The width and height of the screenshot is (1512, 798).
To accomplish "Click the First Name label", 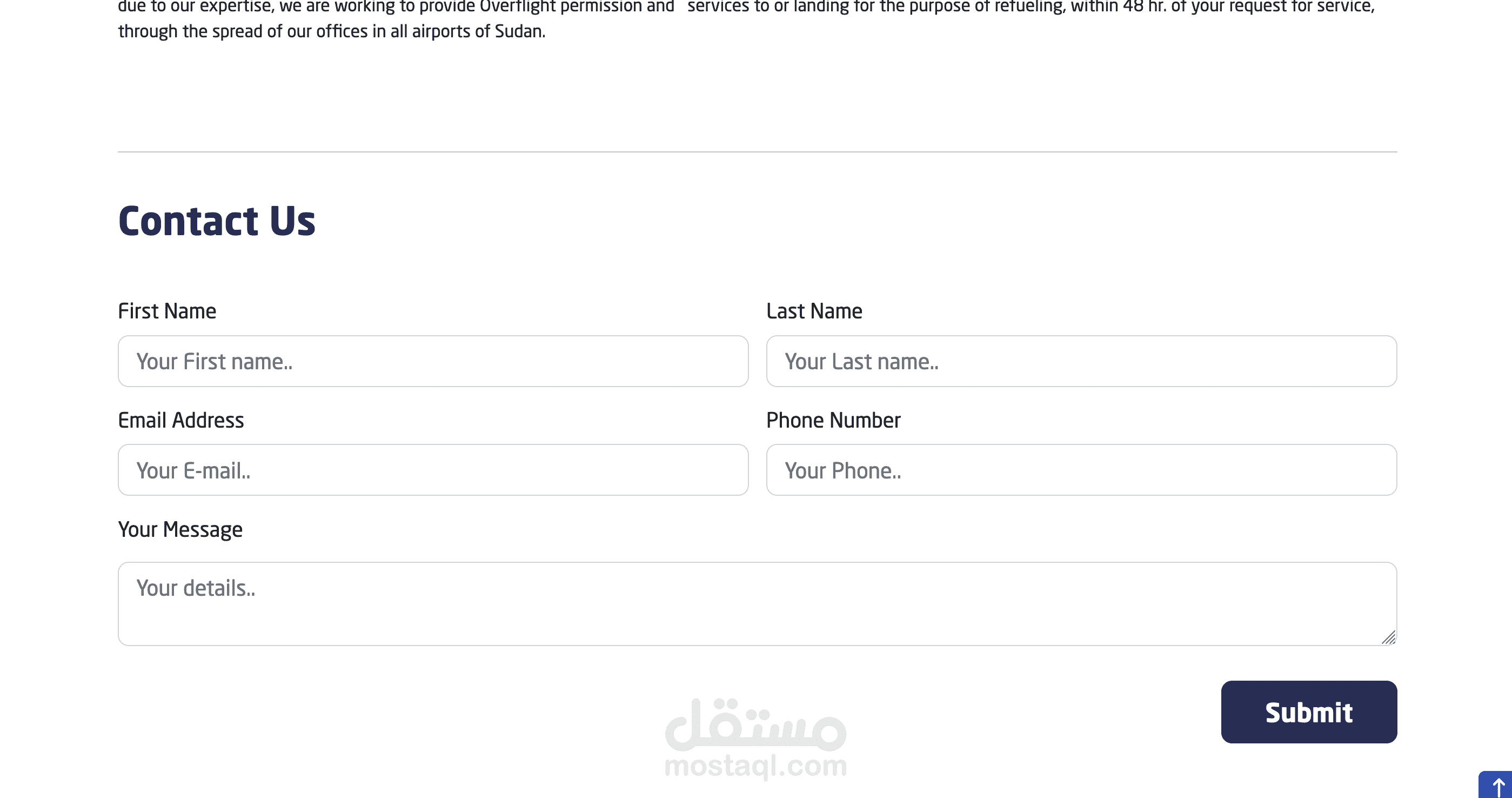I will point(166,311).
